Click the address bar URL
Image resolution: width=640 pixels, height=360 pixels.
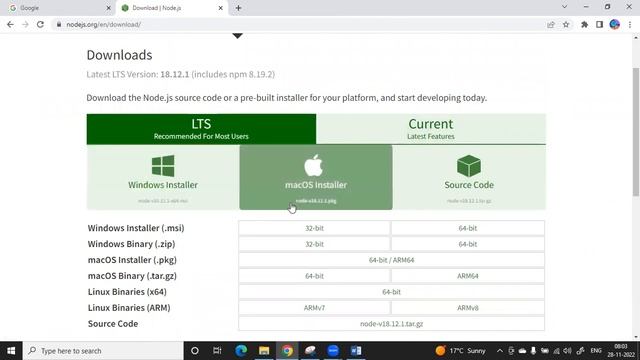(103, 24)
